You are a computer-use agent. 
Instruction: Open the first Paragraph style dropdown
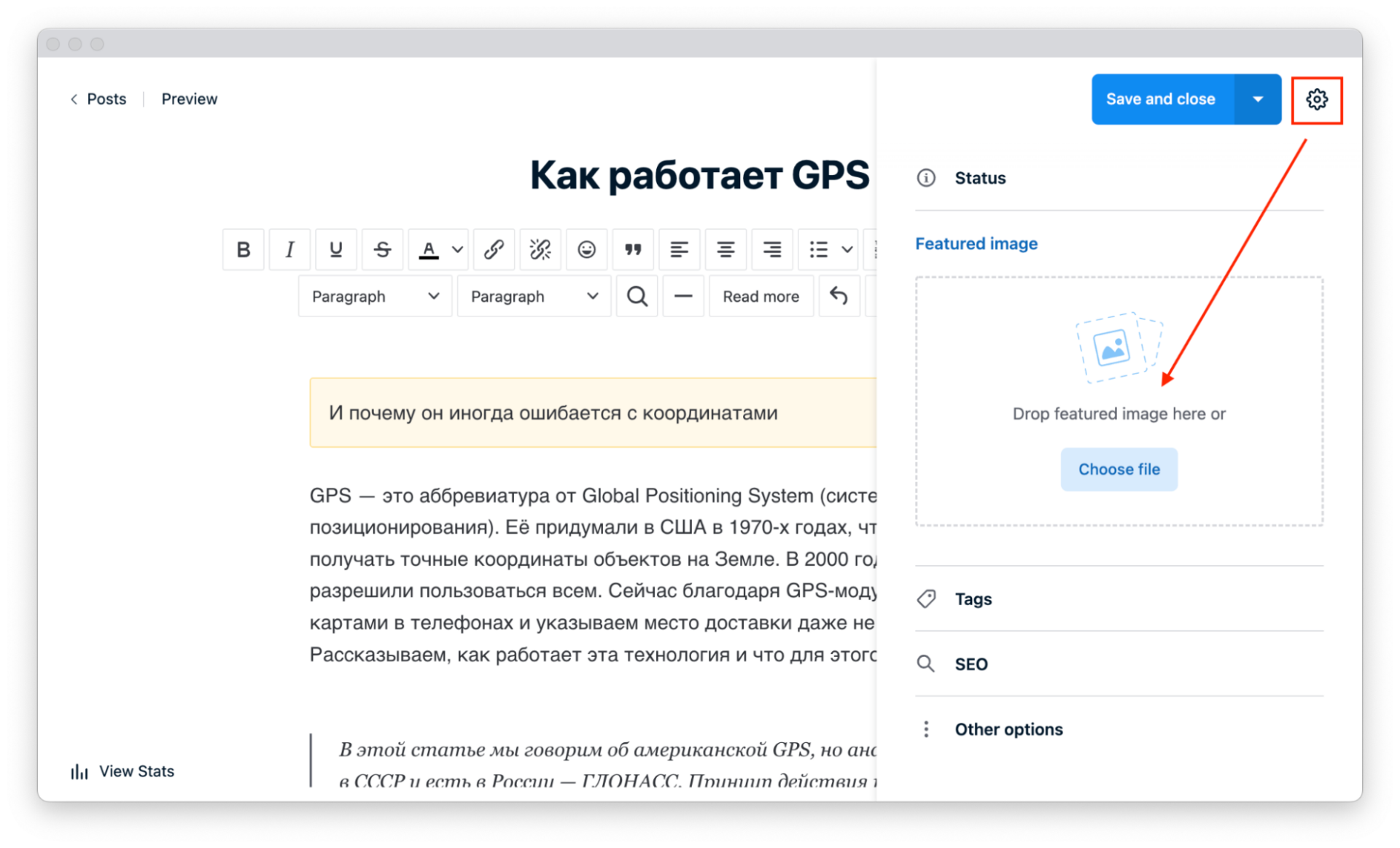click(374, 296)
